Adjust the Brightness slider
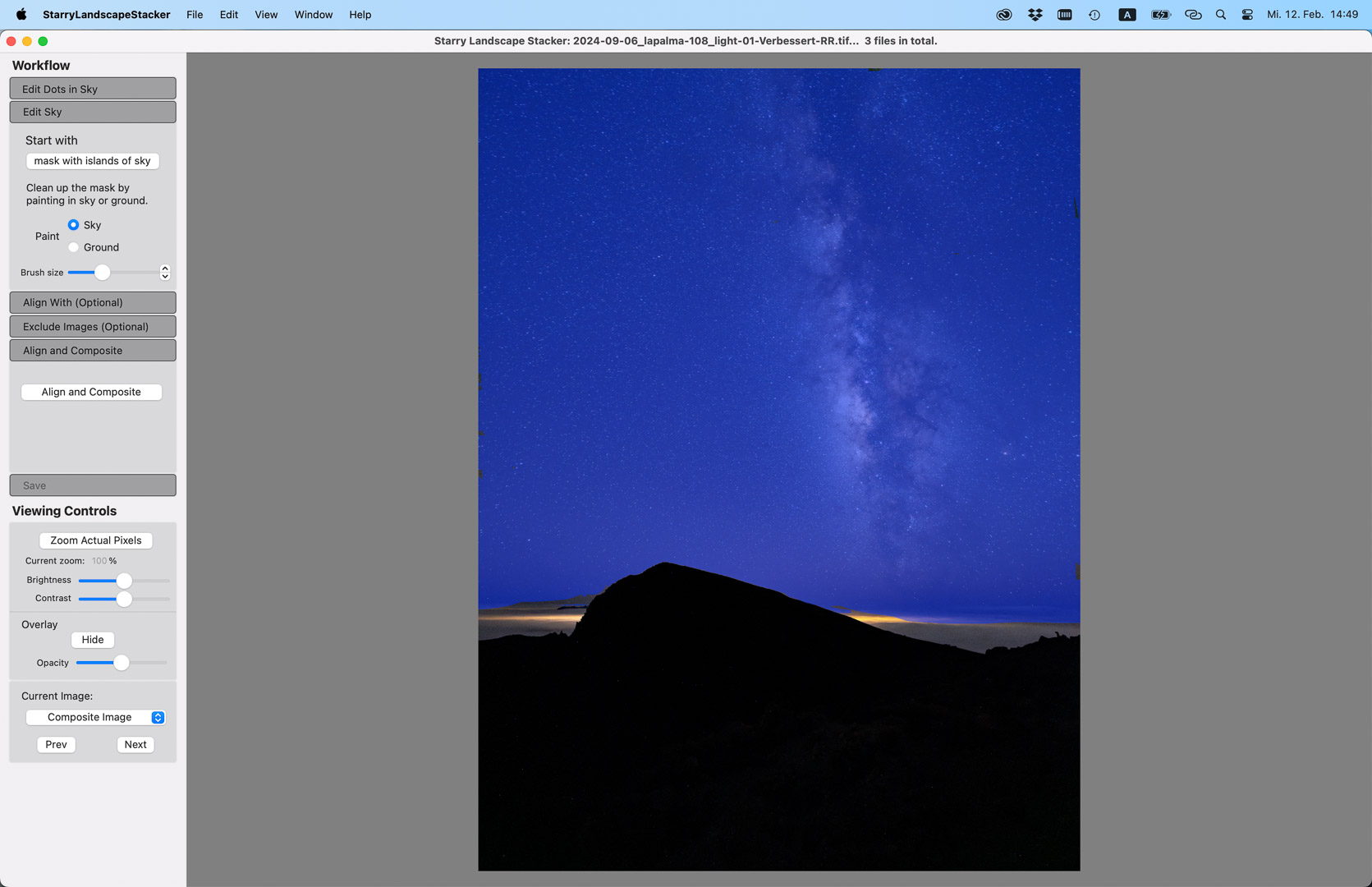 click(x=124, y=580)
